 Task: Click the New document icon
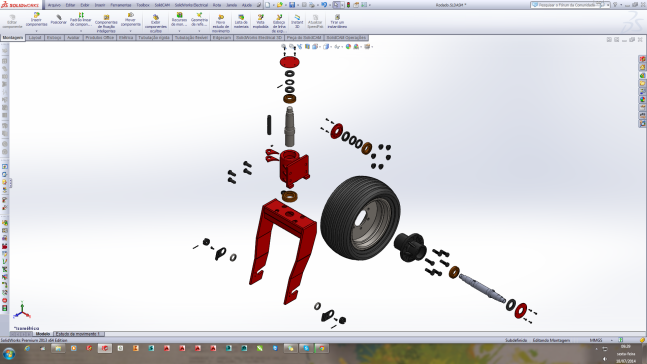coord(268,5)
